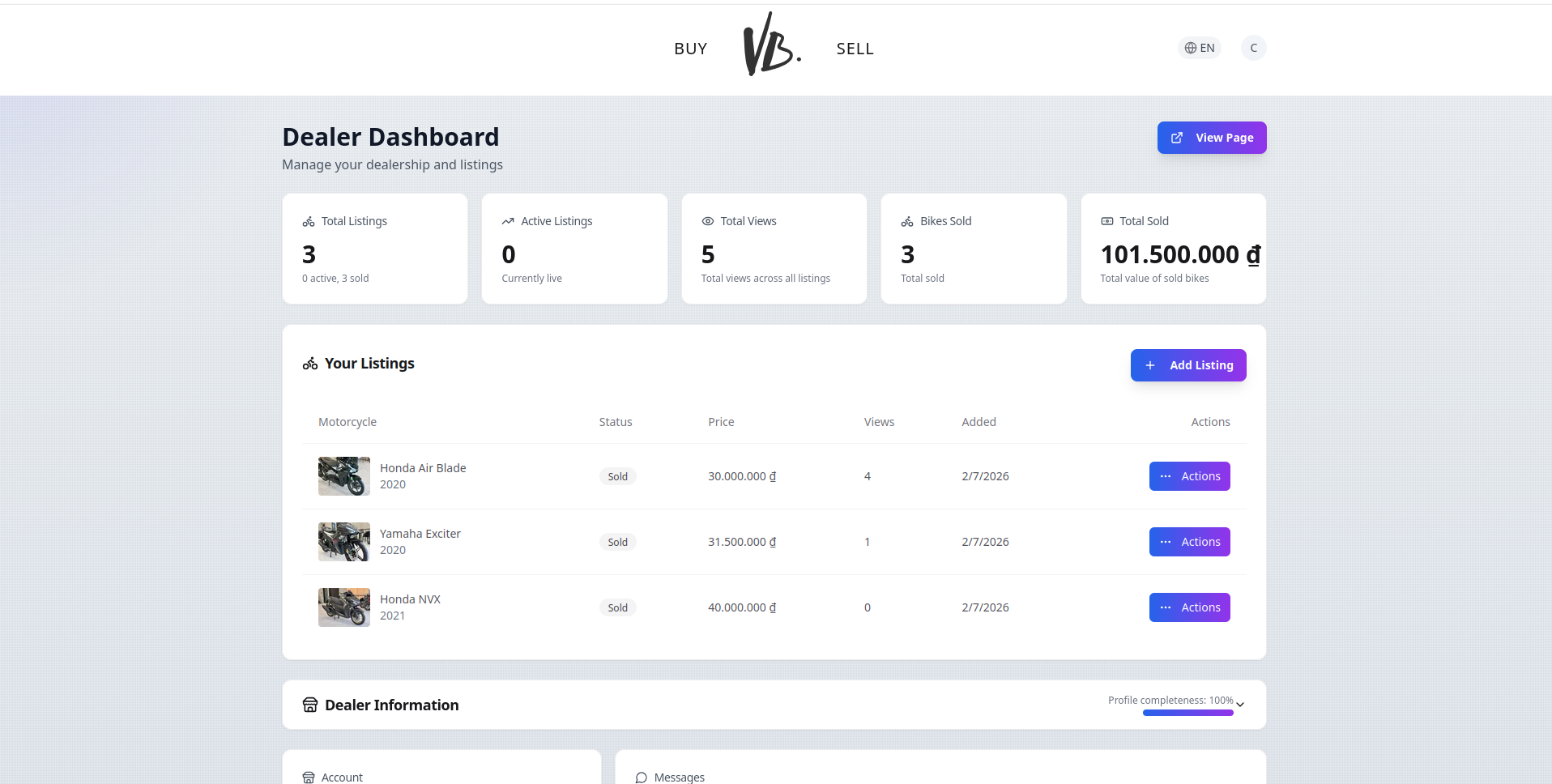The width and height of the screenshot is (1552, 784).
Task: Open the user avatar C menu
Action: click(1253, 48)
